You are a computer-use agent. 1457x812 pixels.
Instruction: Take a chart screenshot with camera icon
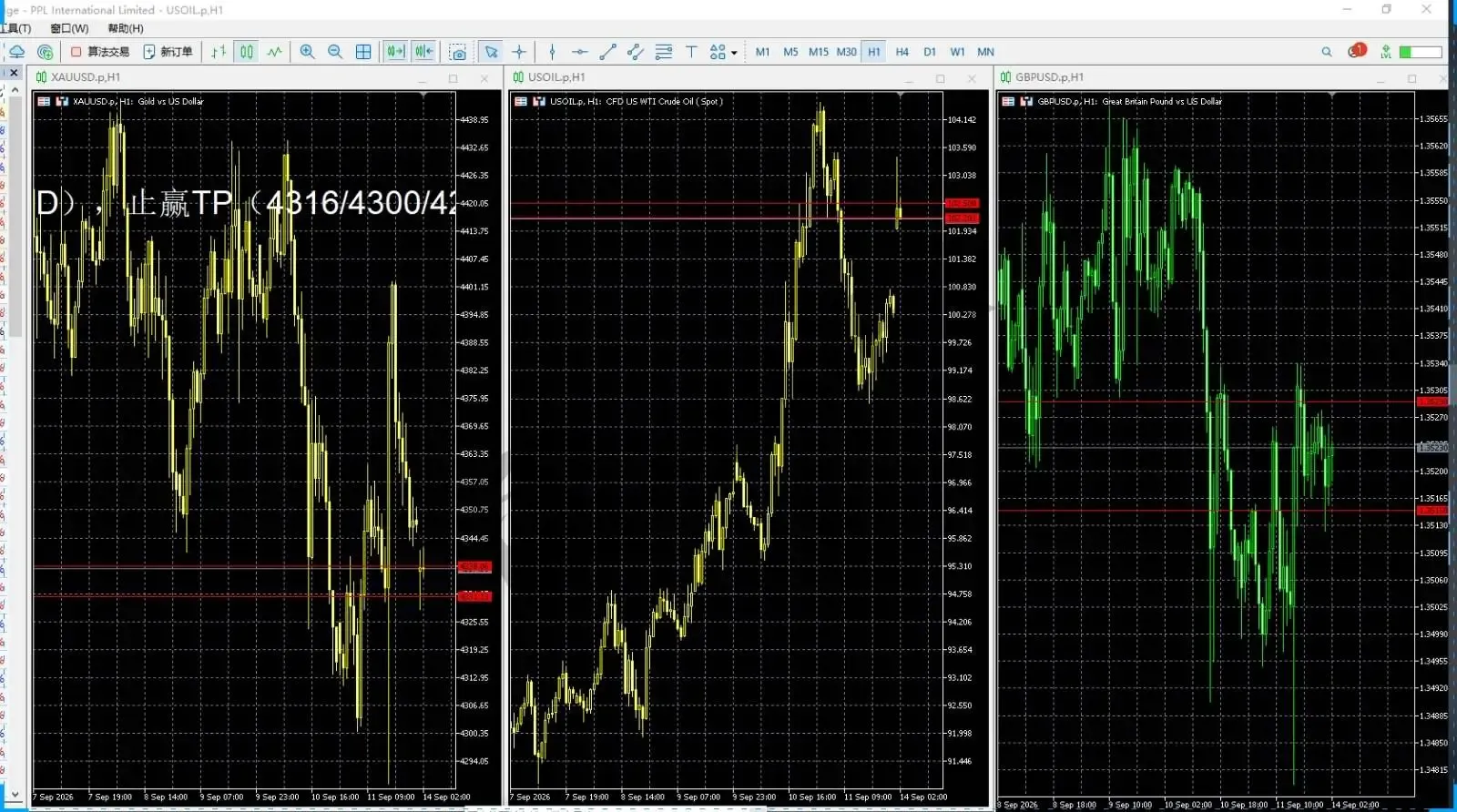pos(458,52)
